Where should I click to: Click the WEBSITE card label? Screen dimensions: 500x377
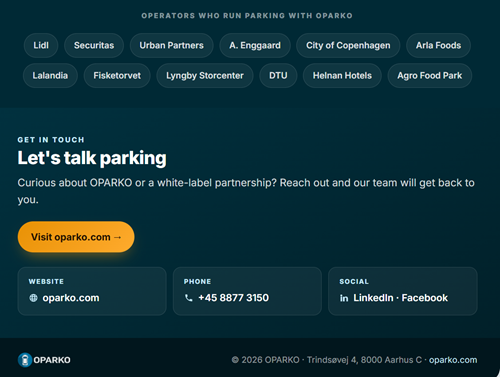tap(46, 281)
